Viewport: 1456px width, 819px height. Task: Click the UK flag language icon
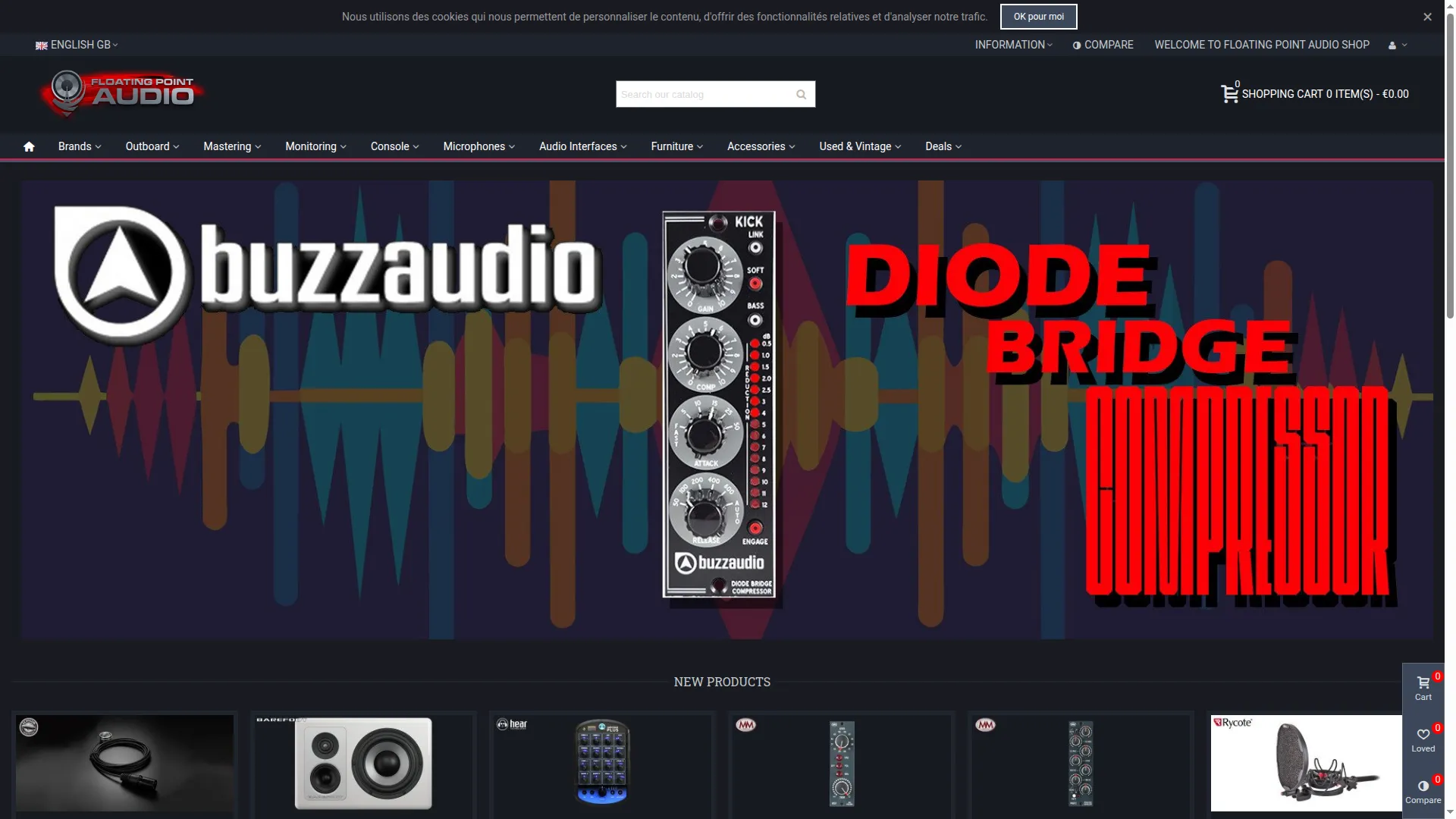[x=41, y=45]
